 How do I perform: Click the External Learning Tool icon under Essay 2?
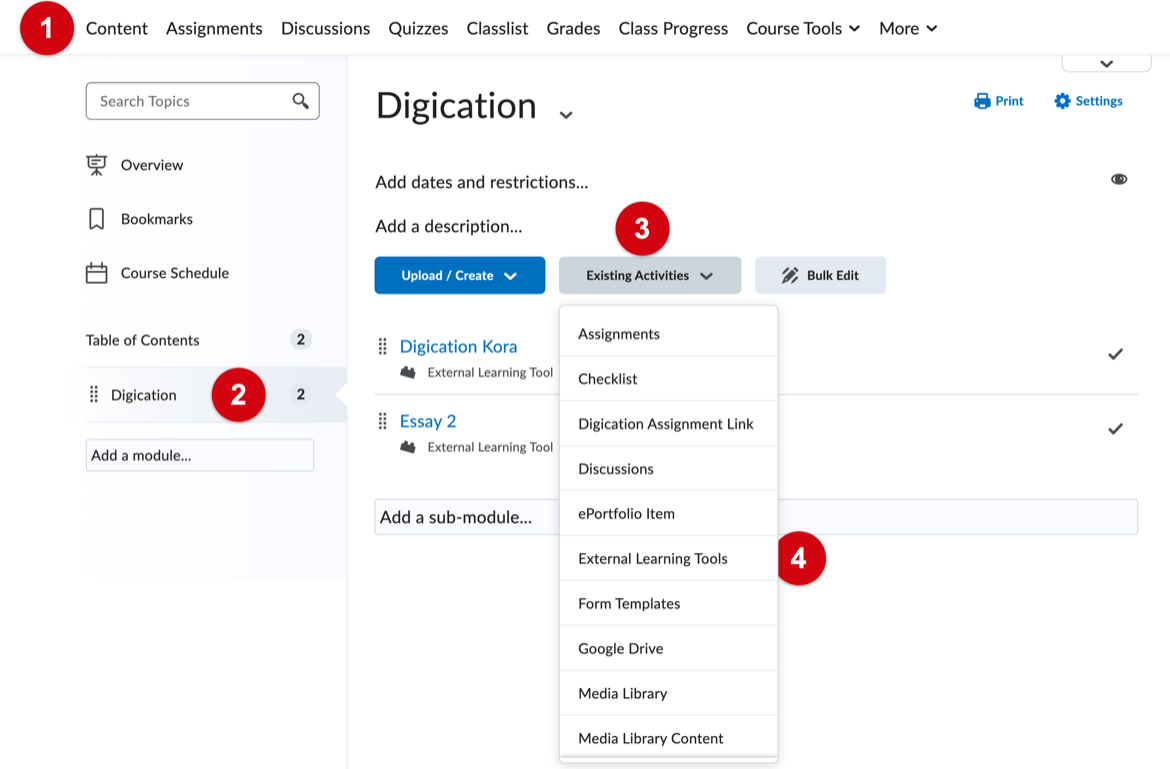pos(407,447)
